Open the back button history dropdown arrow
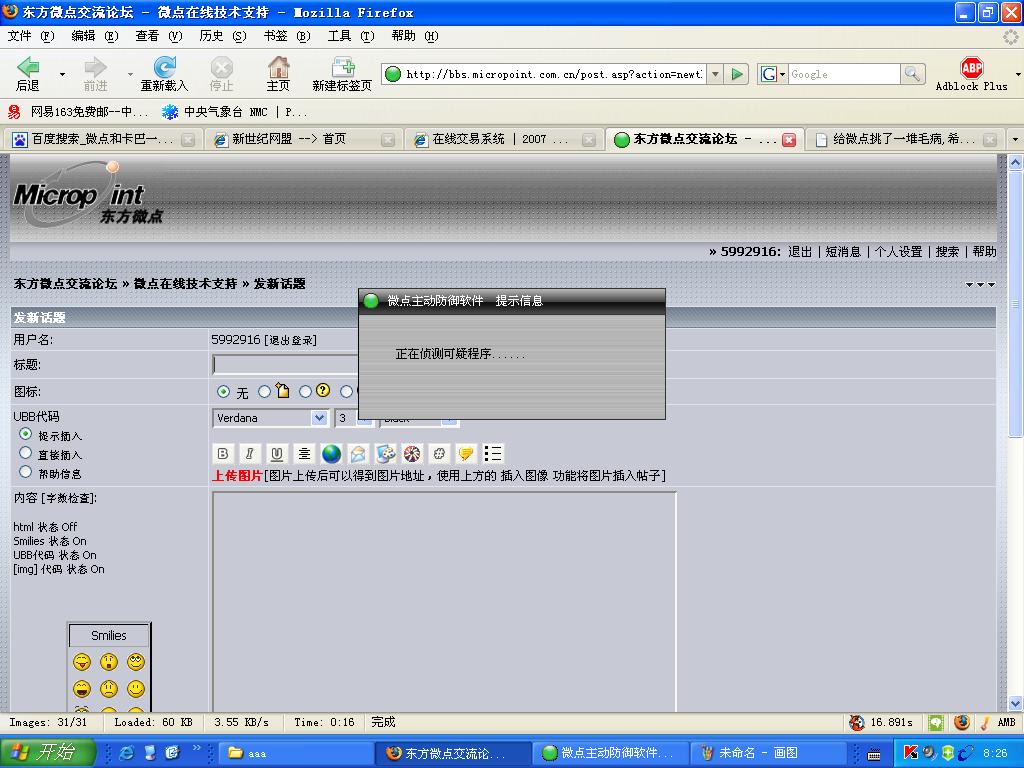This screenshot has width=1024, height=768. click(x=63, y=74)
